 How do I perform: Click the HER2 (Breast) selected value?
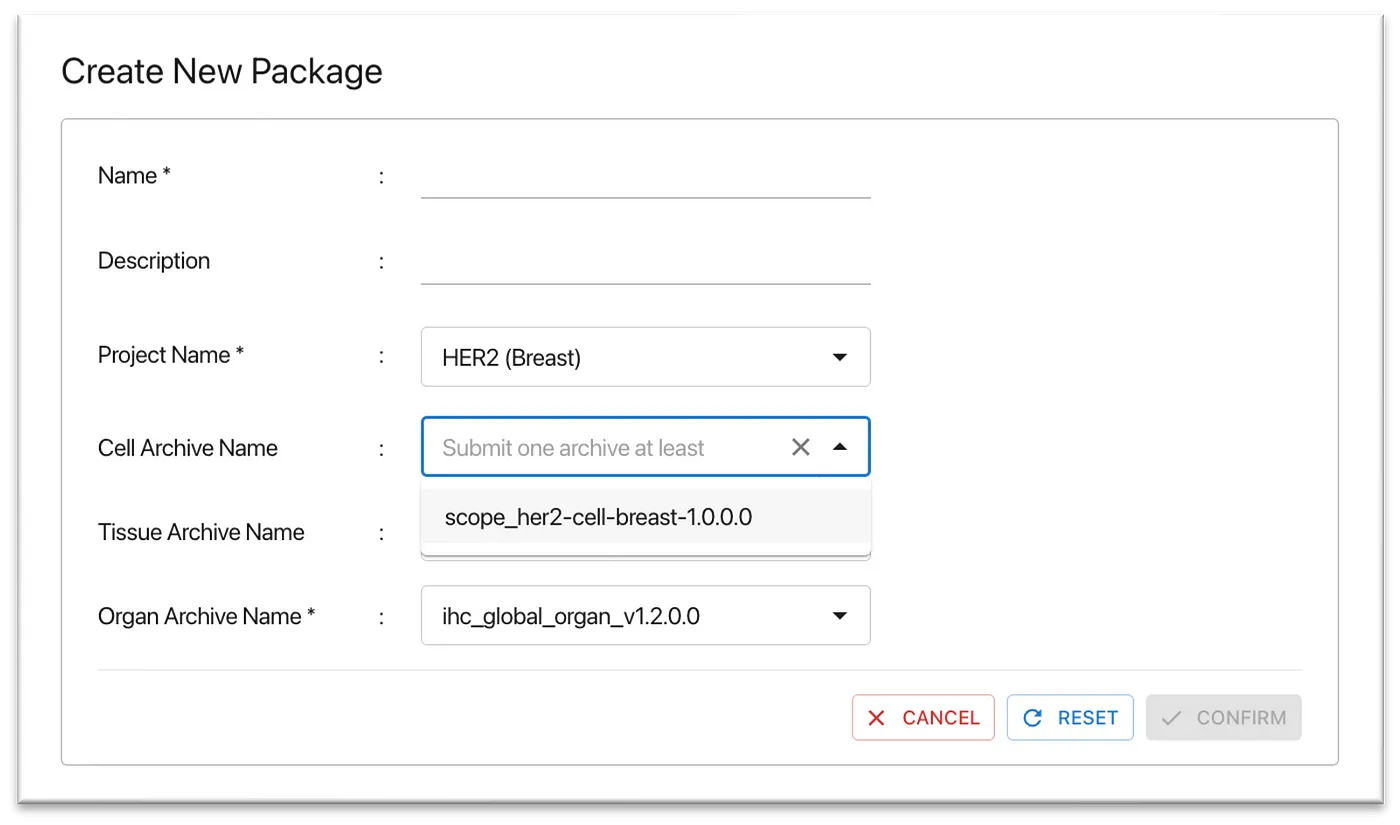(512, 357)
